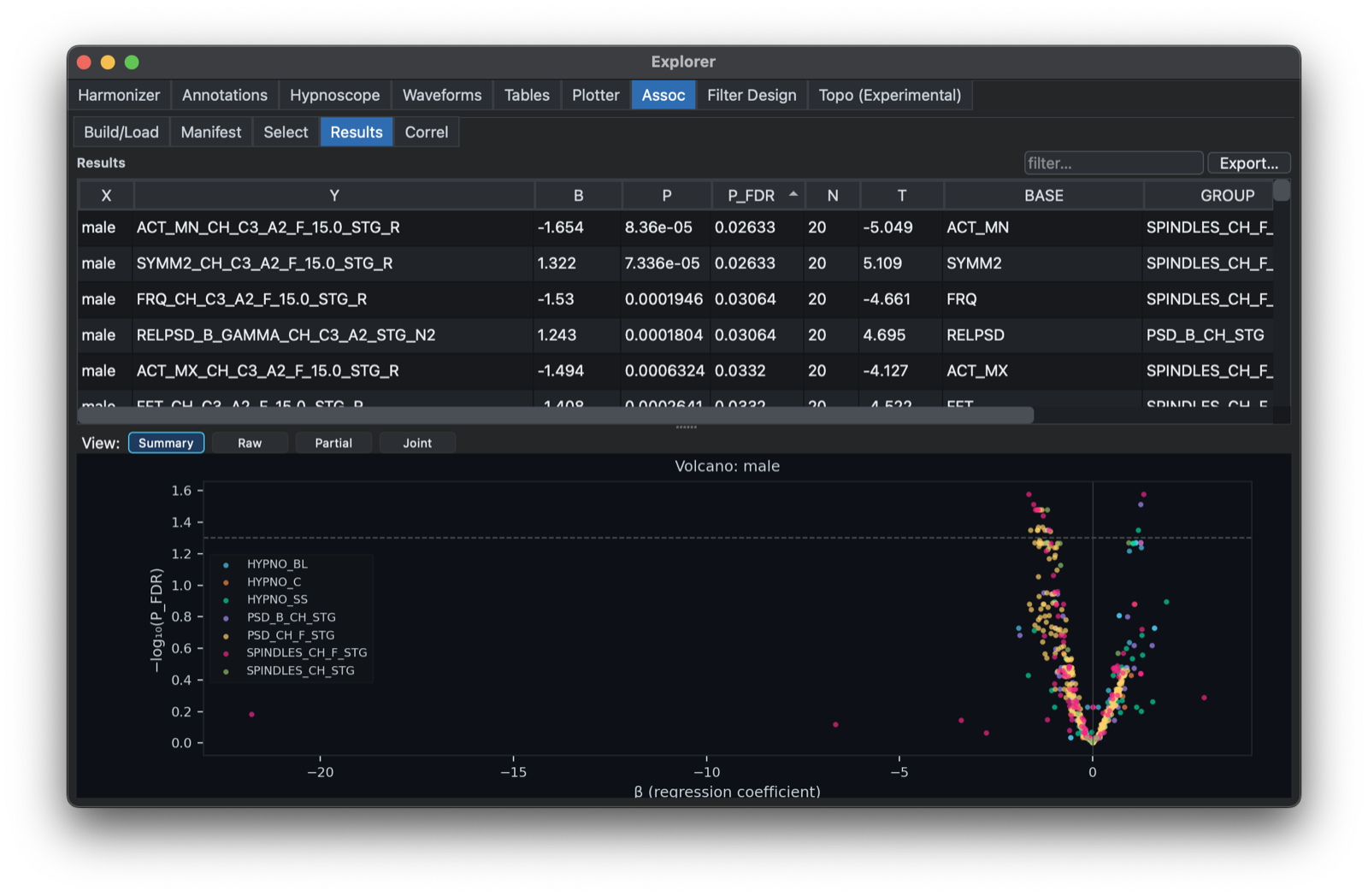Sort results by the P column header
The height and width of the screenshot is (896, 1368).
(666, 196)
